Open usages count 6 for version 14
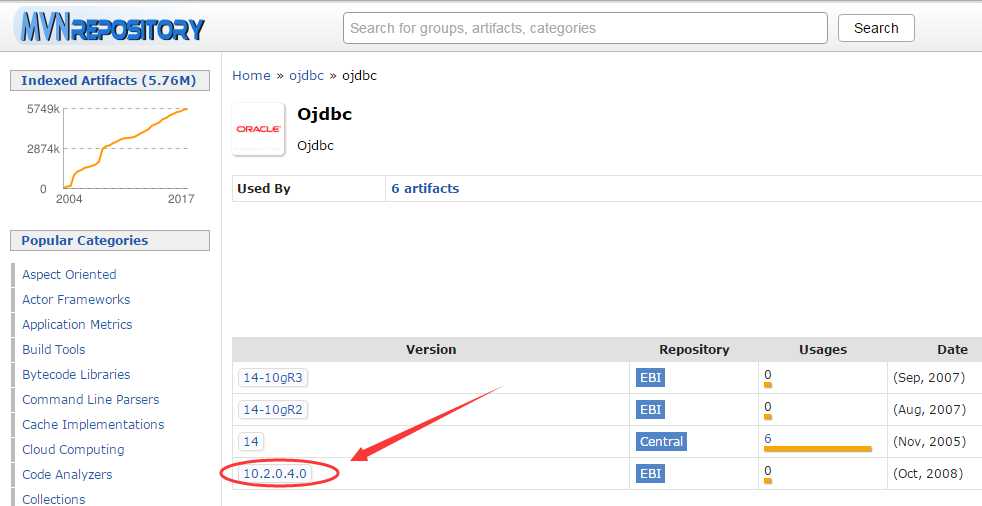 [x=768, y=438]
